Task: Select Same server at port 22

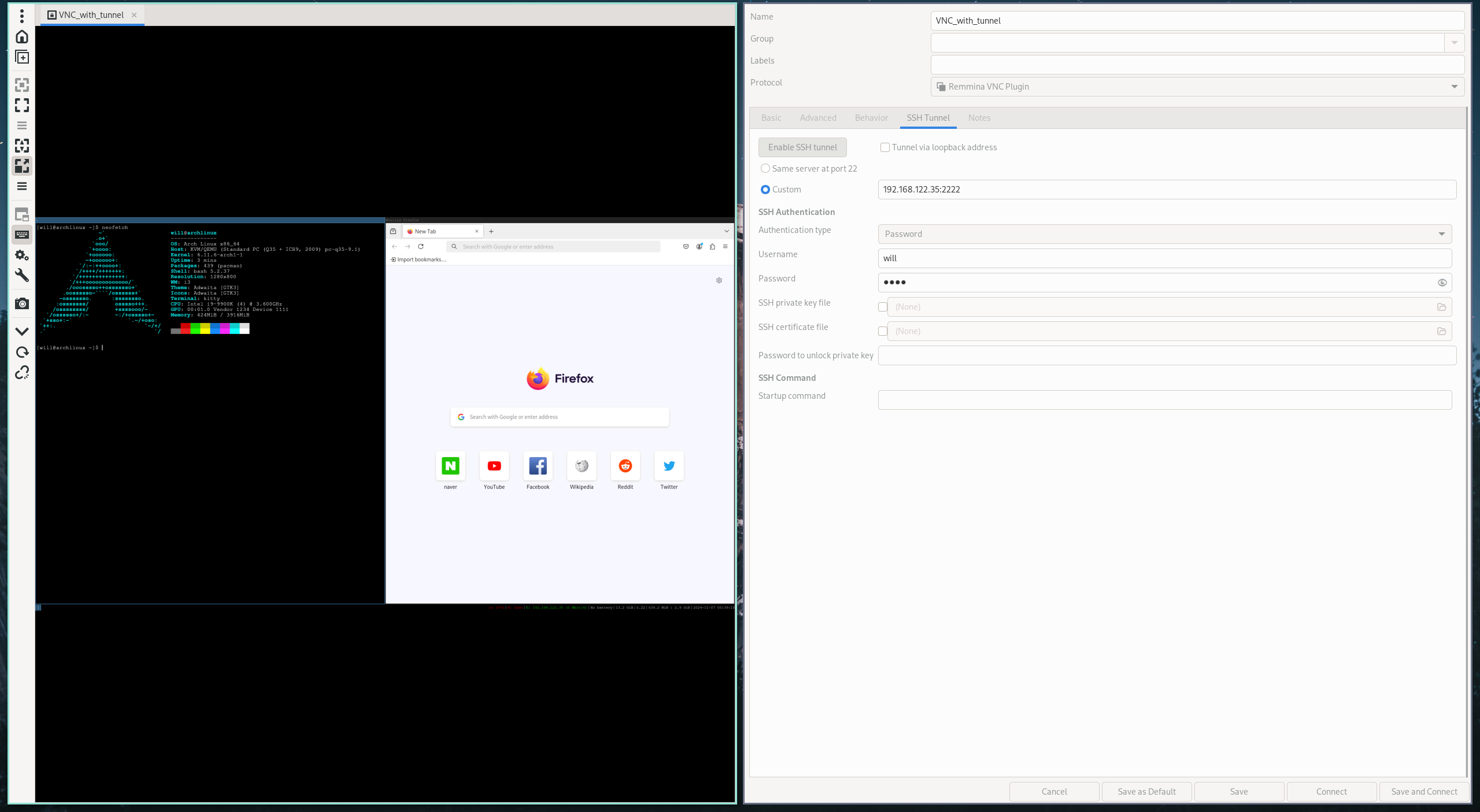Action: (765, 169)
